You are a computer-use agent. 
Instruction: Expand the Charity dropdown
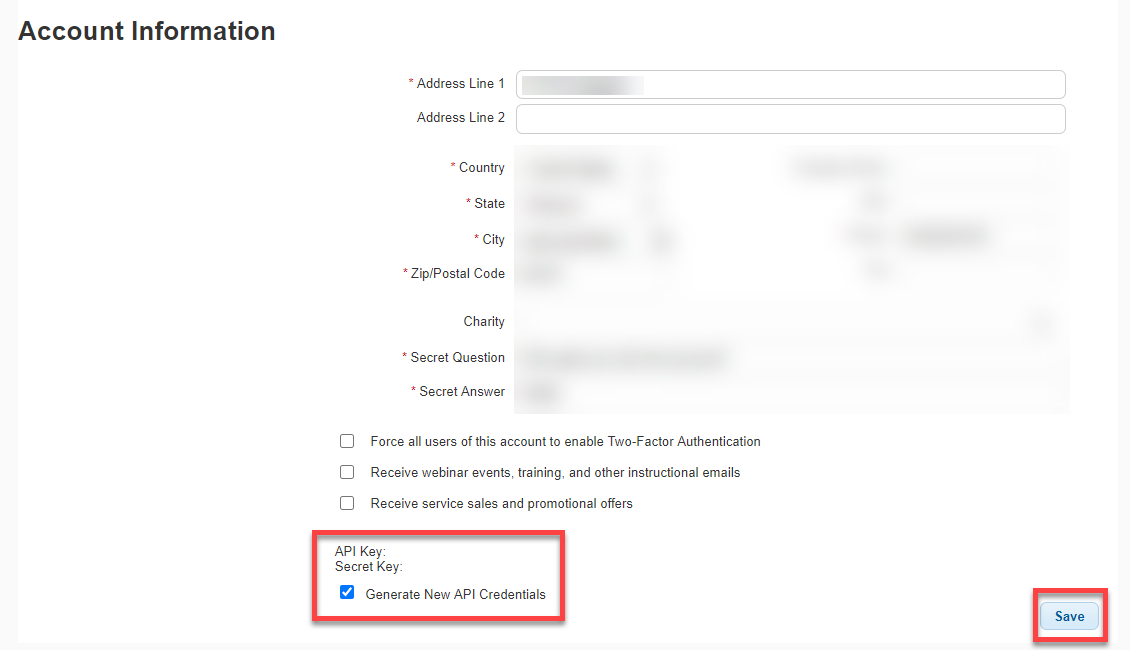click(x=791, y=322)
